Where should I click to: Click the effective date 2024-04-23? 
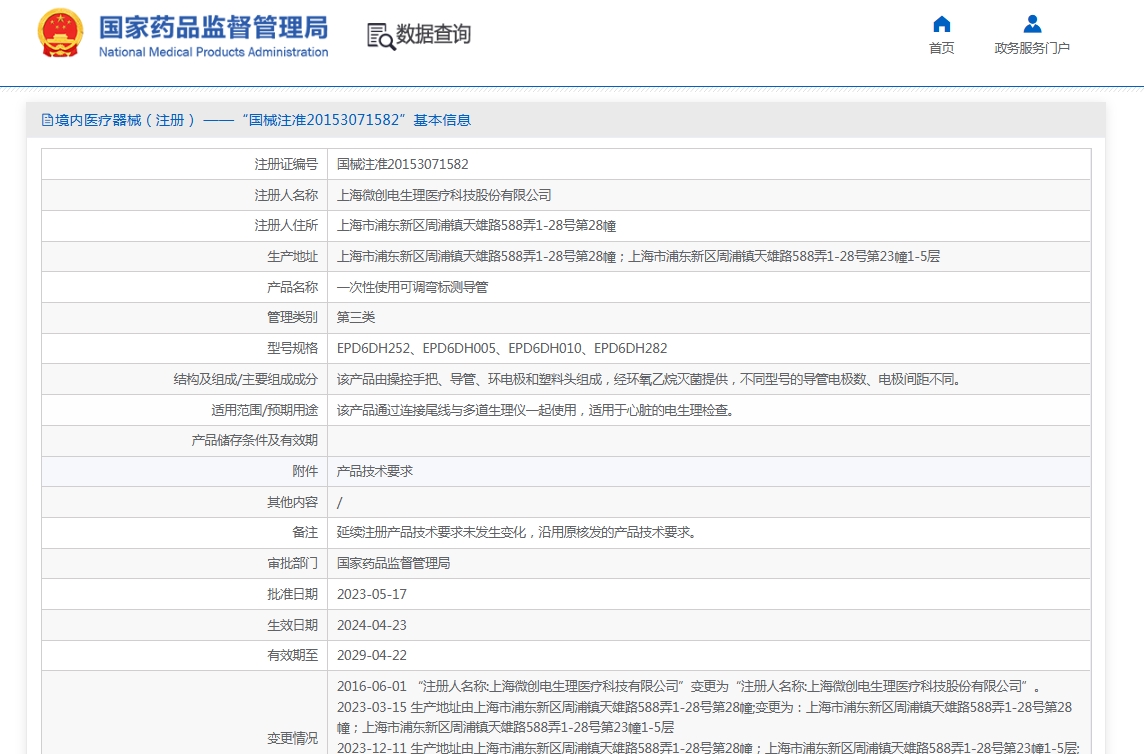371,625
